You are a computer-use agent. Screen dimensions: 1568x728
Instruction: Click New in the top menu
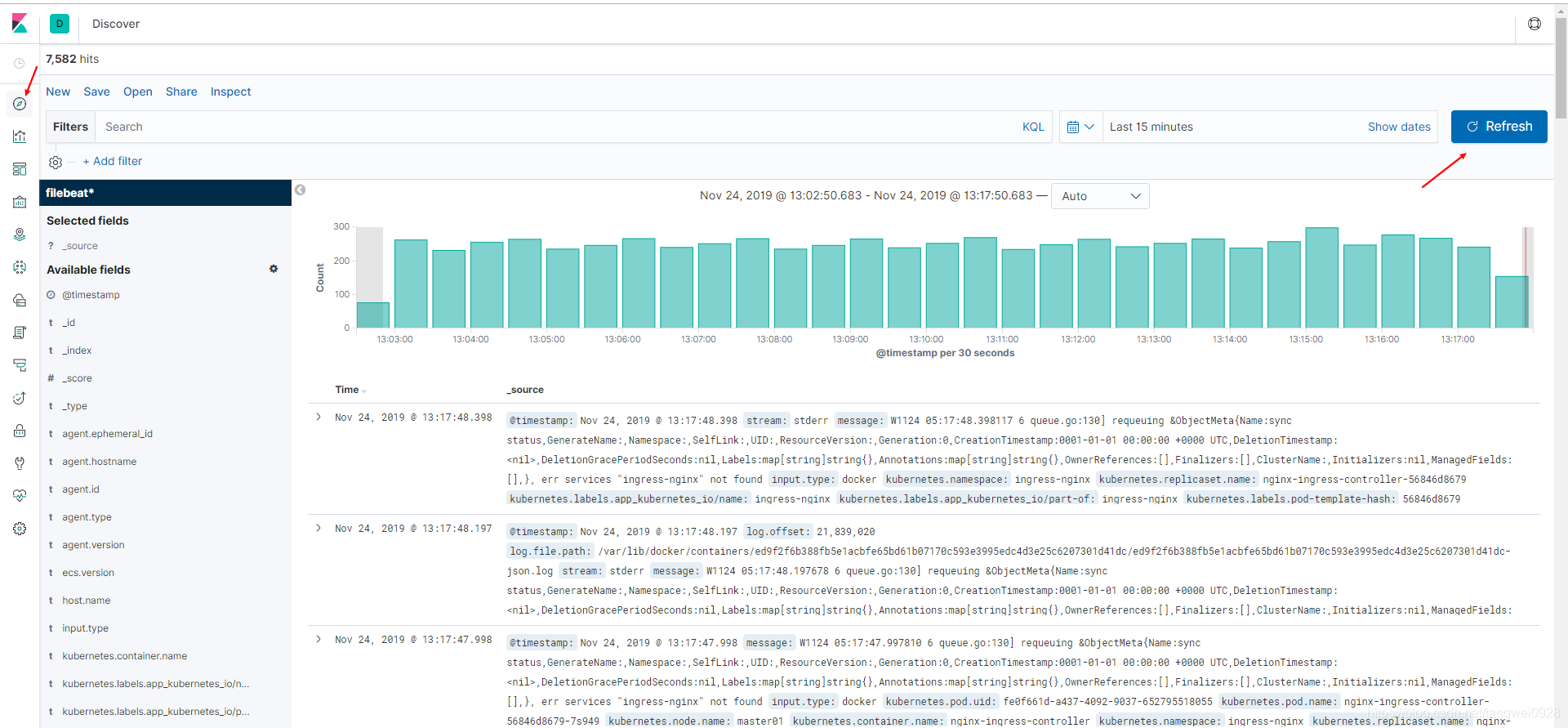(58, 92)
